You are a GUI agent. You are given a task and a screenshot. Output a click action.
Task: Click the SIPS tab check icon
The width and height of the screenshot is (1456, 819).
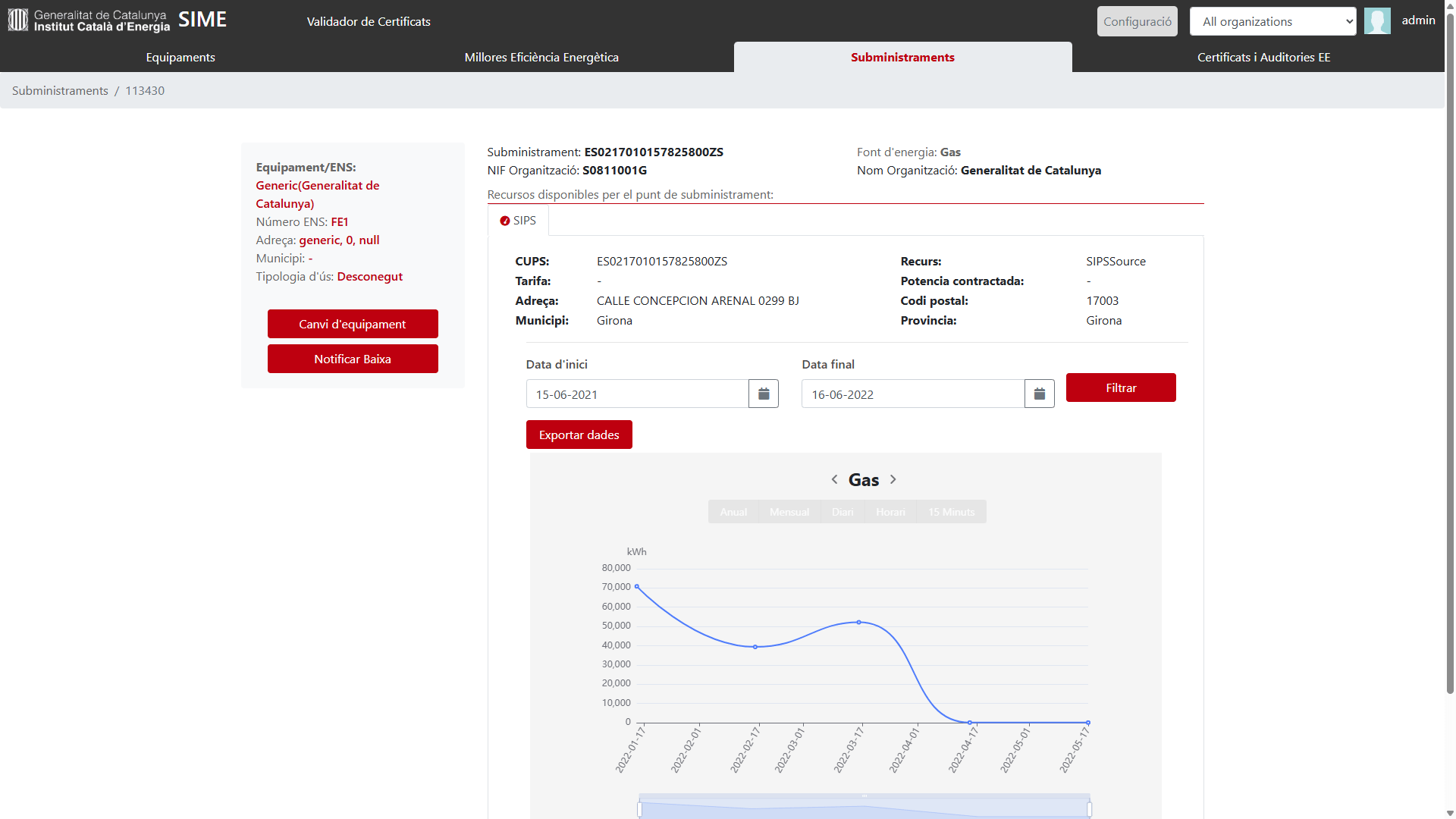click(505, 221)
